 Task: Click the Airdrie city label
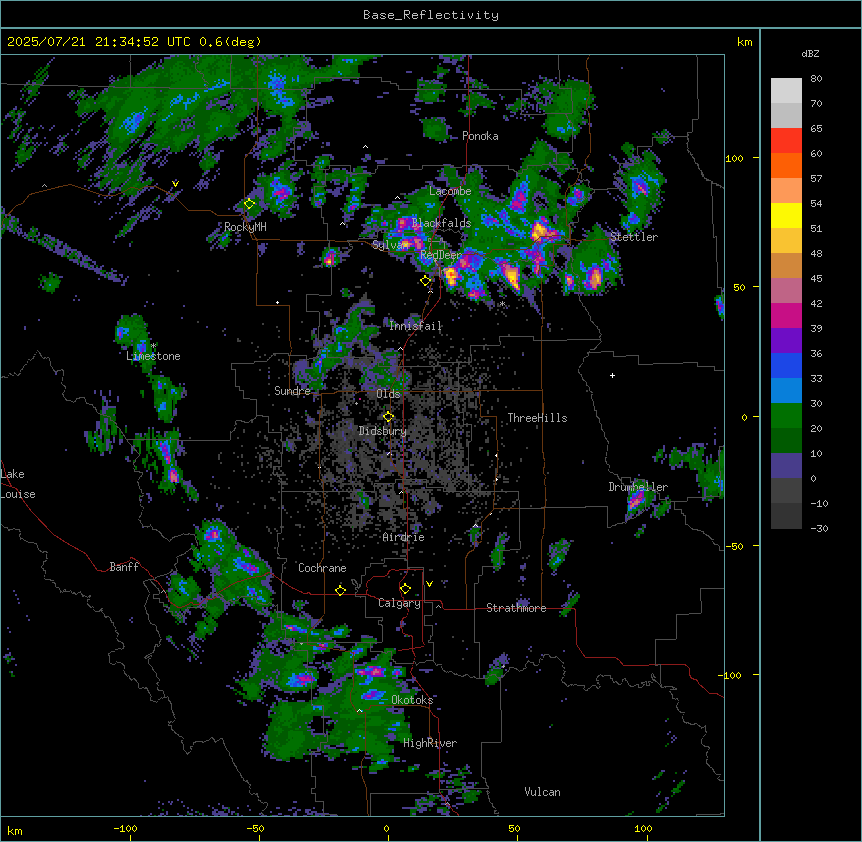point(404,537)
